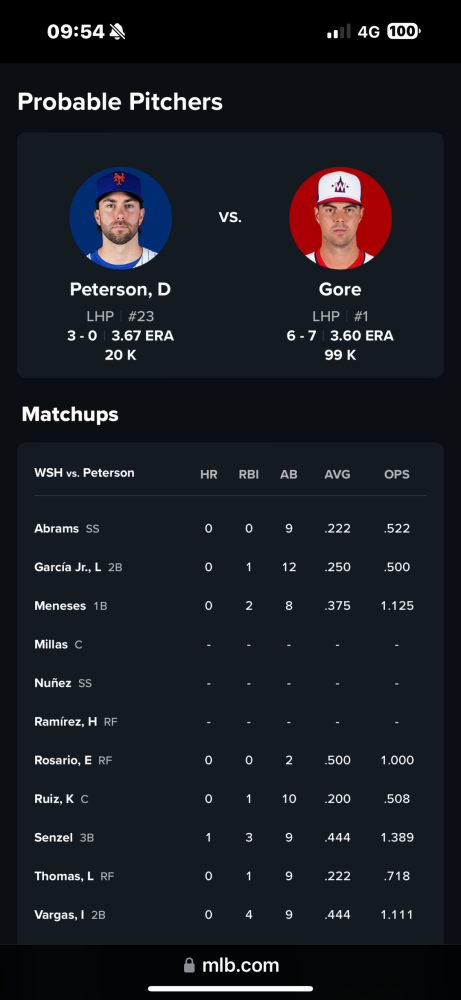Open Meneses 1B player entry
Image resolution: width=461 pixels, height=1000 pixels.
[x=71, y=606]
